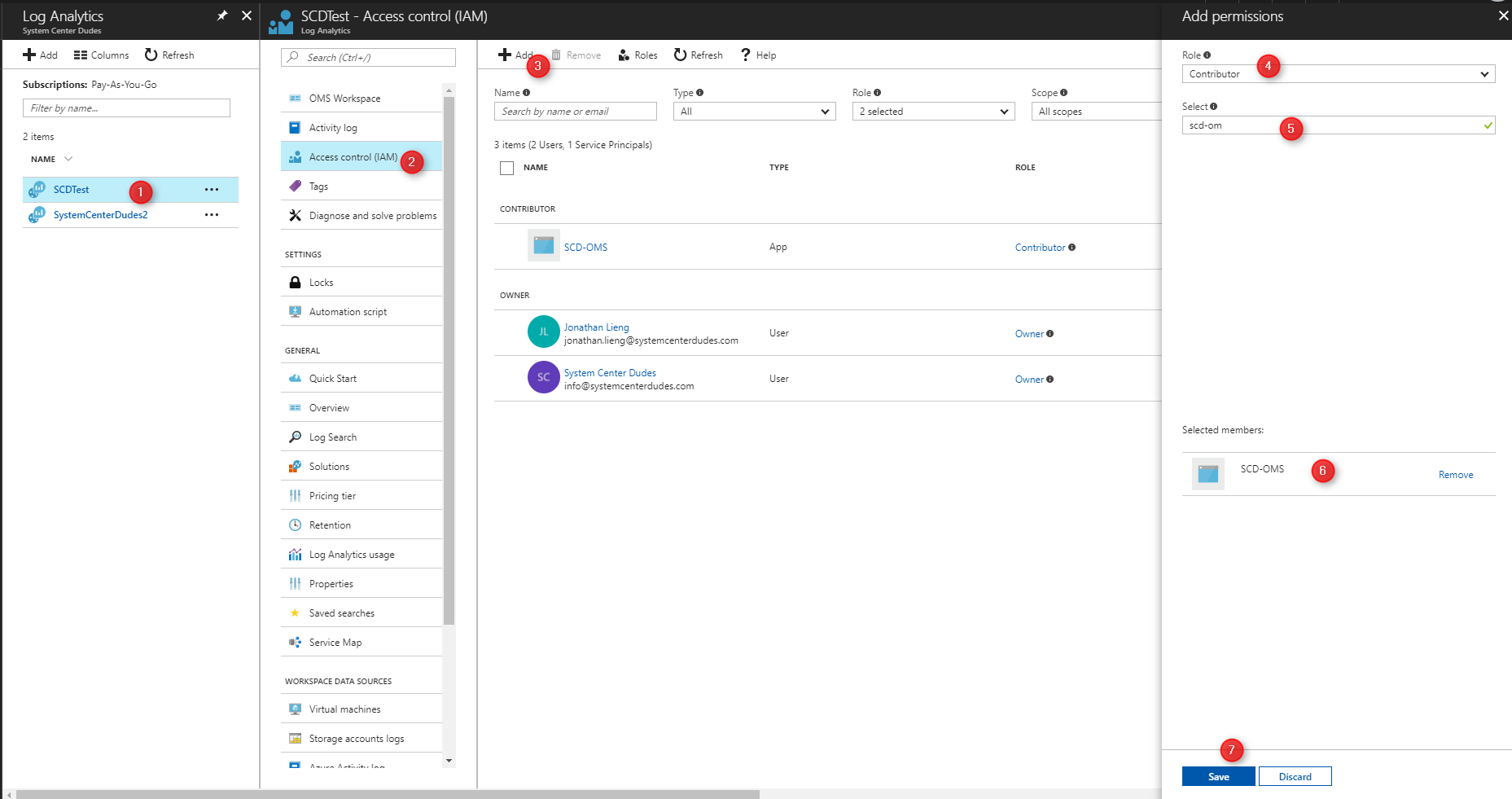This screenshot has height=799, width=1512.
Task: Click the Virtual machines icon
Action: 295,709
